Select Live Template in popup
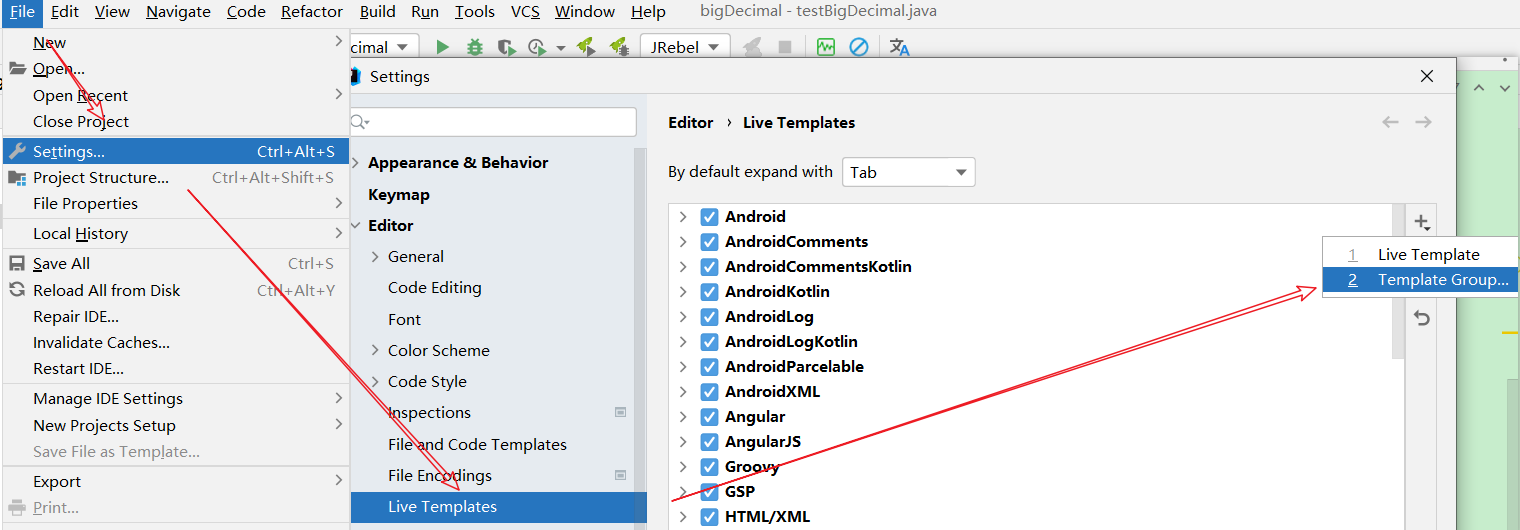The width and height of the screenshot is (1520, 530). point(1420,254)
